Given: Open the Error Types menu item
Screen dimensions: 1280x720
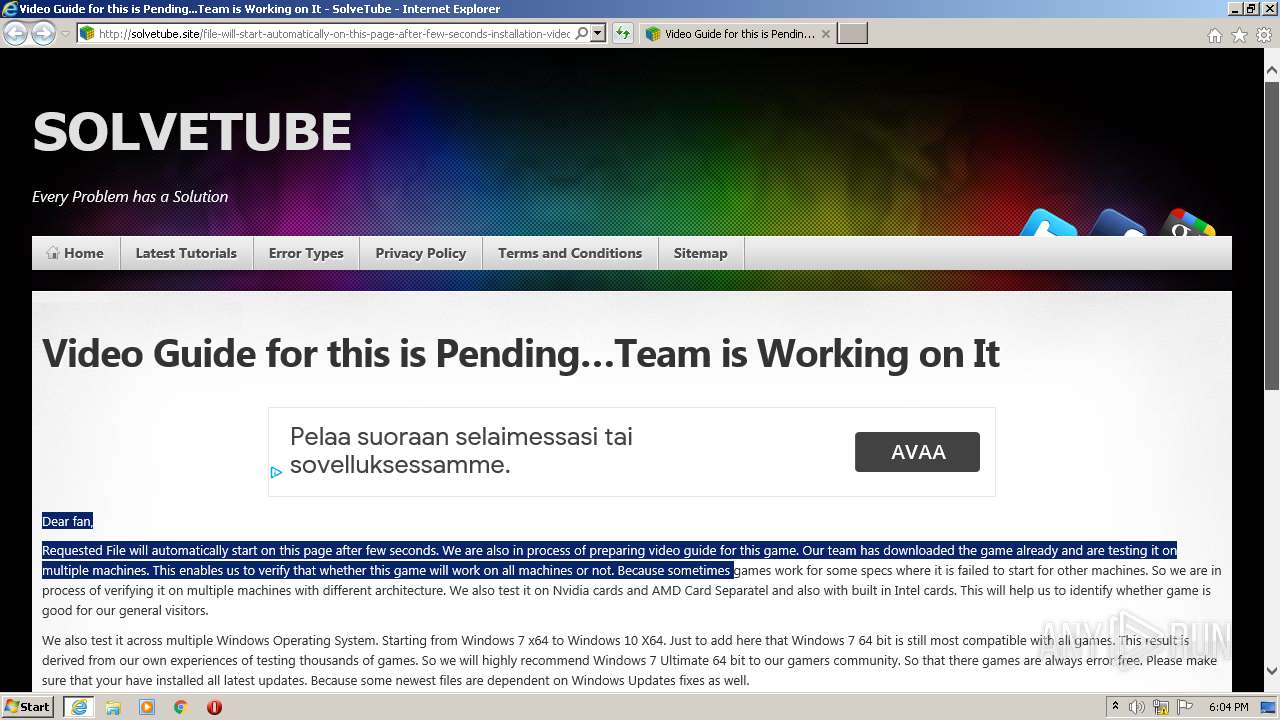Looking at the screenshot, I should (x=306, y=253).
